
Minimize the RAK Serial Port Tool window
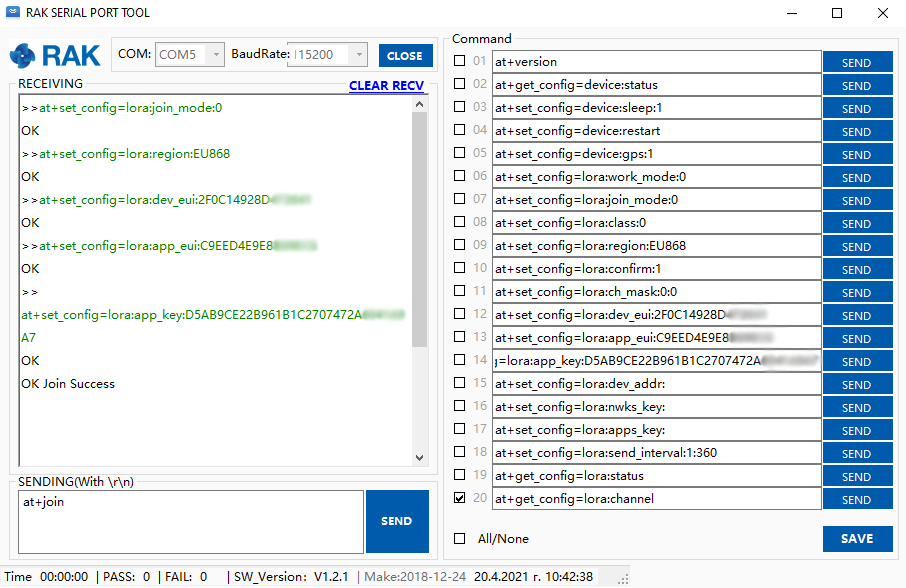pyautogui.click(x=791, y=13)
